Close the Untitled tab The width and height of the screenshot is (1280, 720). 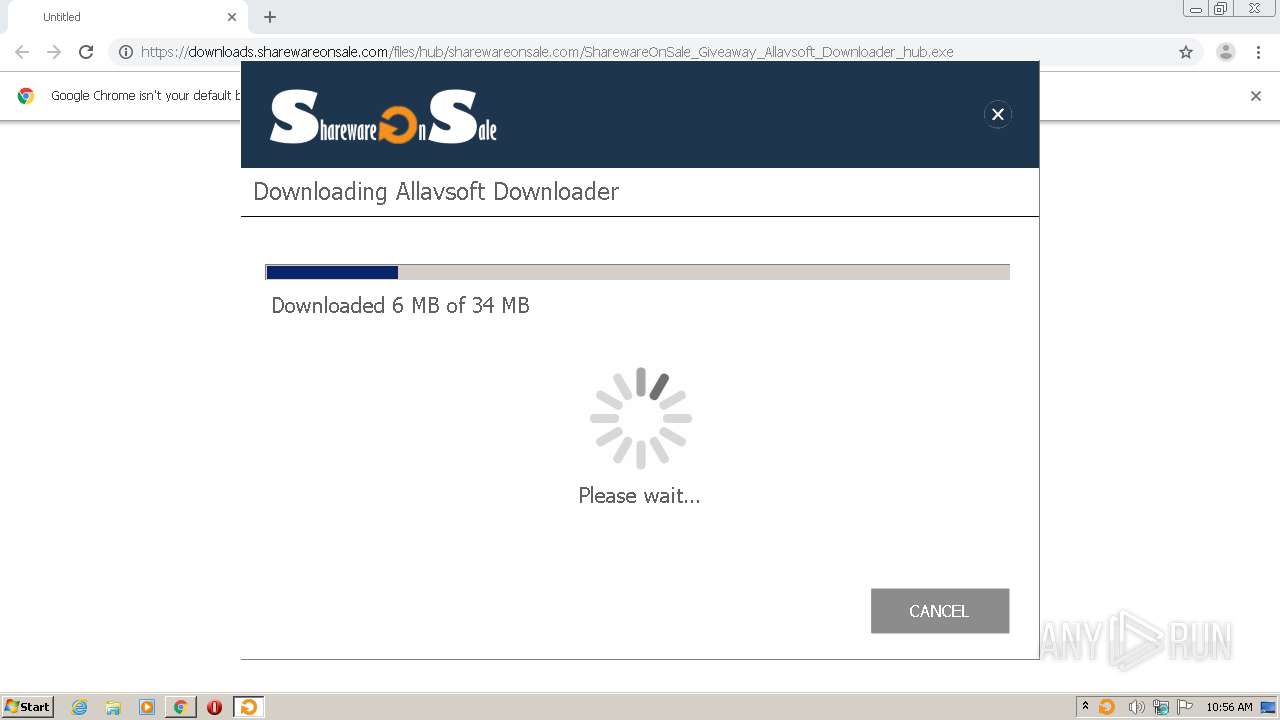(x=232, y=17)
